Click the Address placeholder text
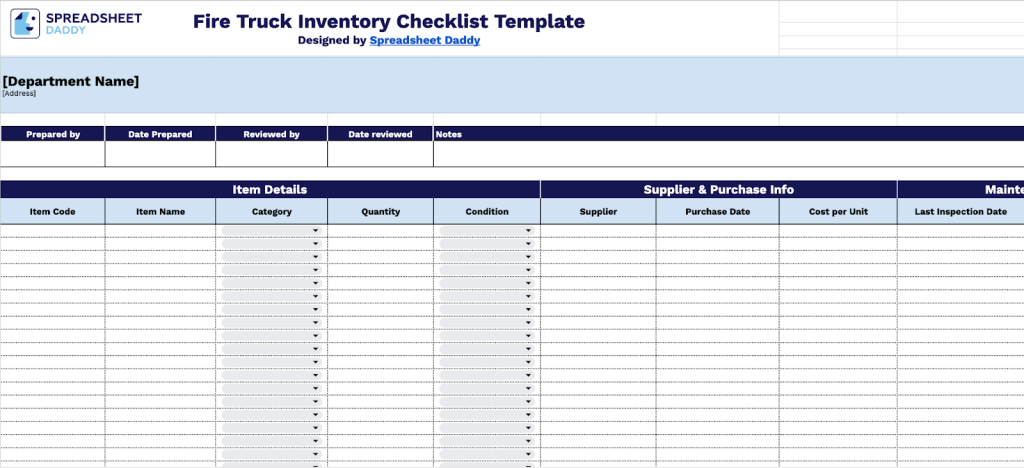1024x468 pixels. point(19,94)
